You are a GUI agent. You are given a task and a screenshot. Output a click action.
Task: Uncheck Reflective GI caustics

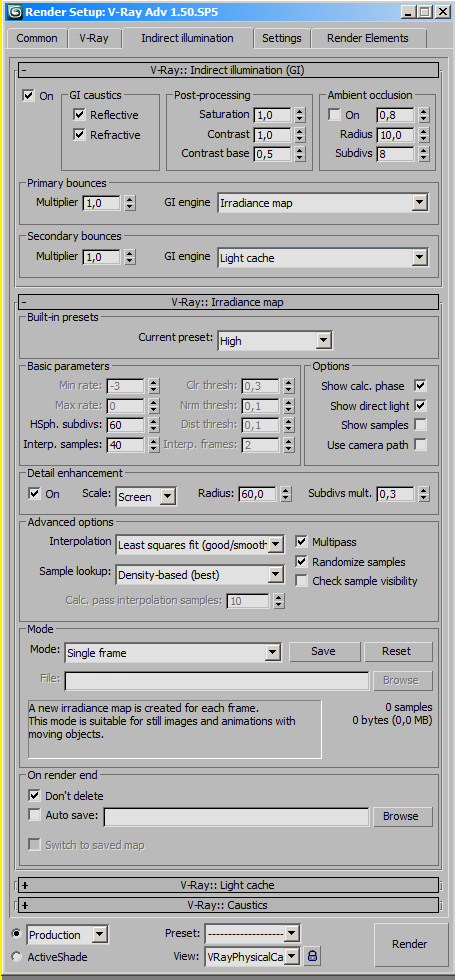point(79,114)
